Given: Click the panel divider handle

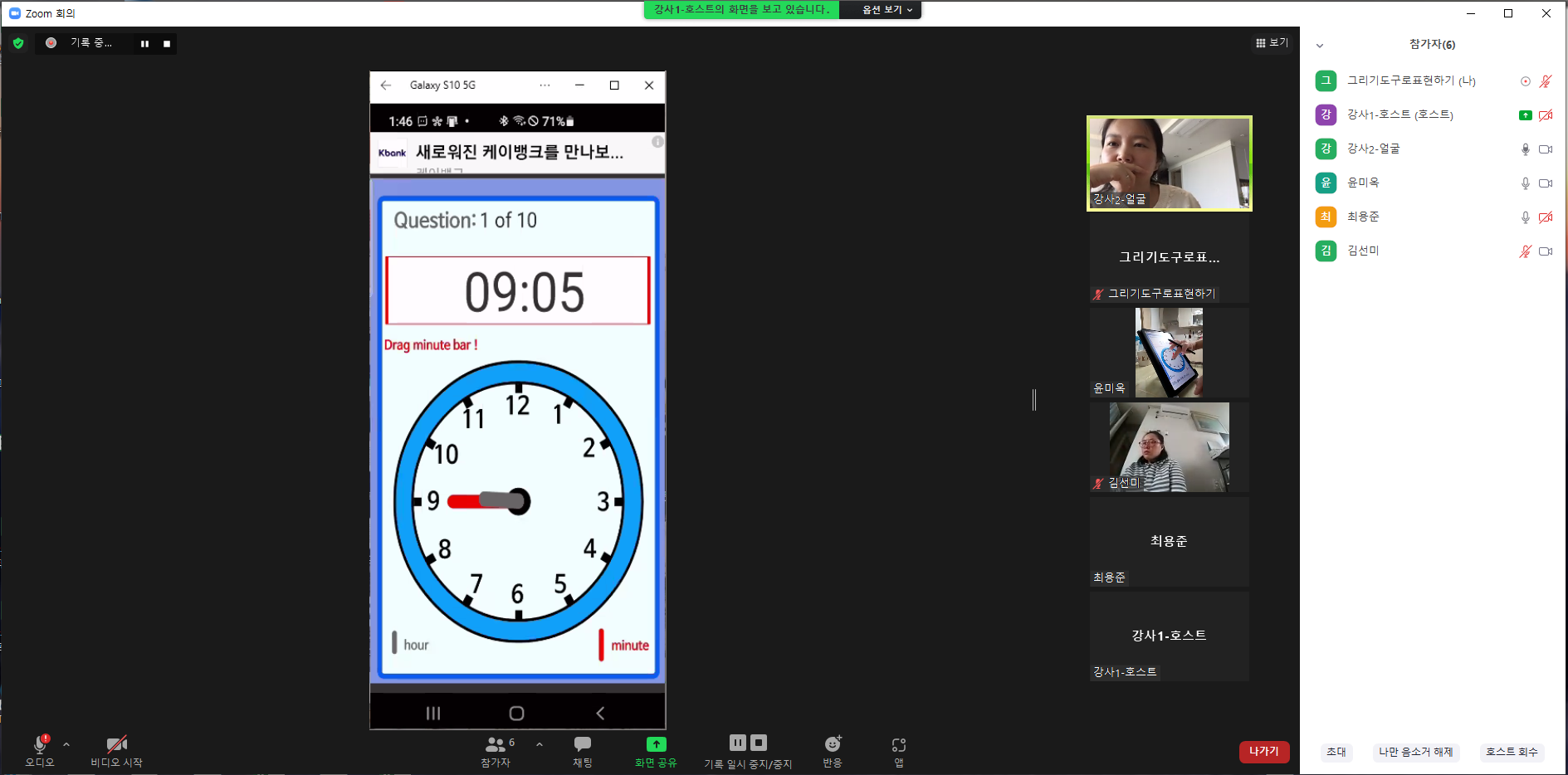Looking at the screenshot, I should 1034,399.
